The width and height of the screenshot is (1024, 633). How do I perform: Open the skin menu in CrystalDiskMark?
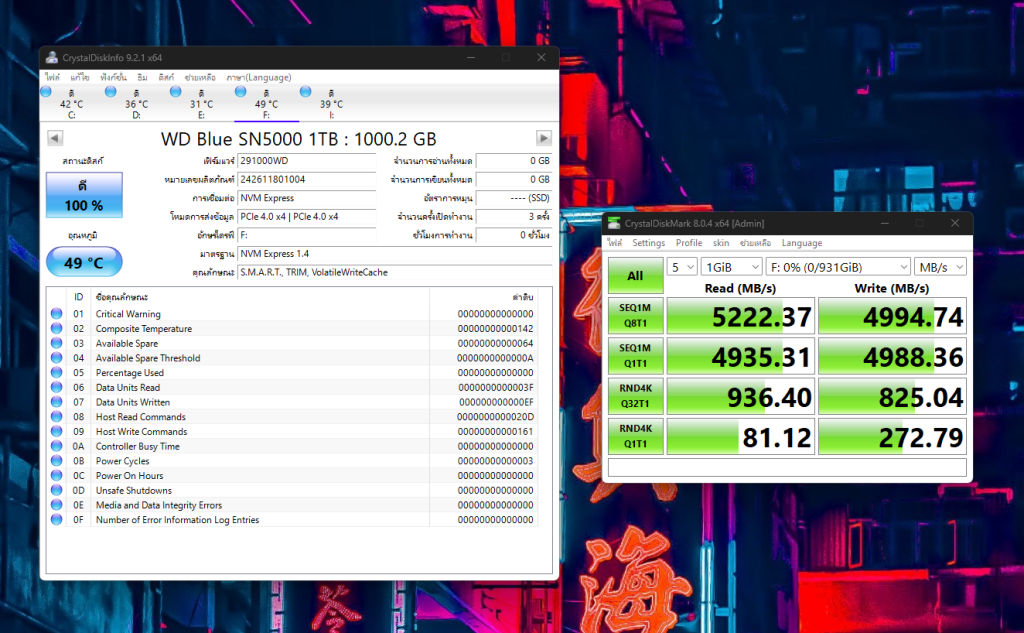721,243
